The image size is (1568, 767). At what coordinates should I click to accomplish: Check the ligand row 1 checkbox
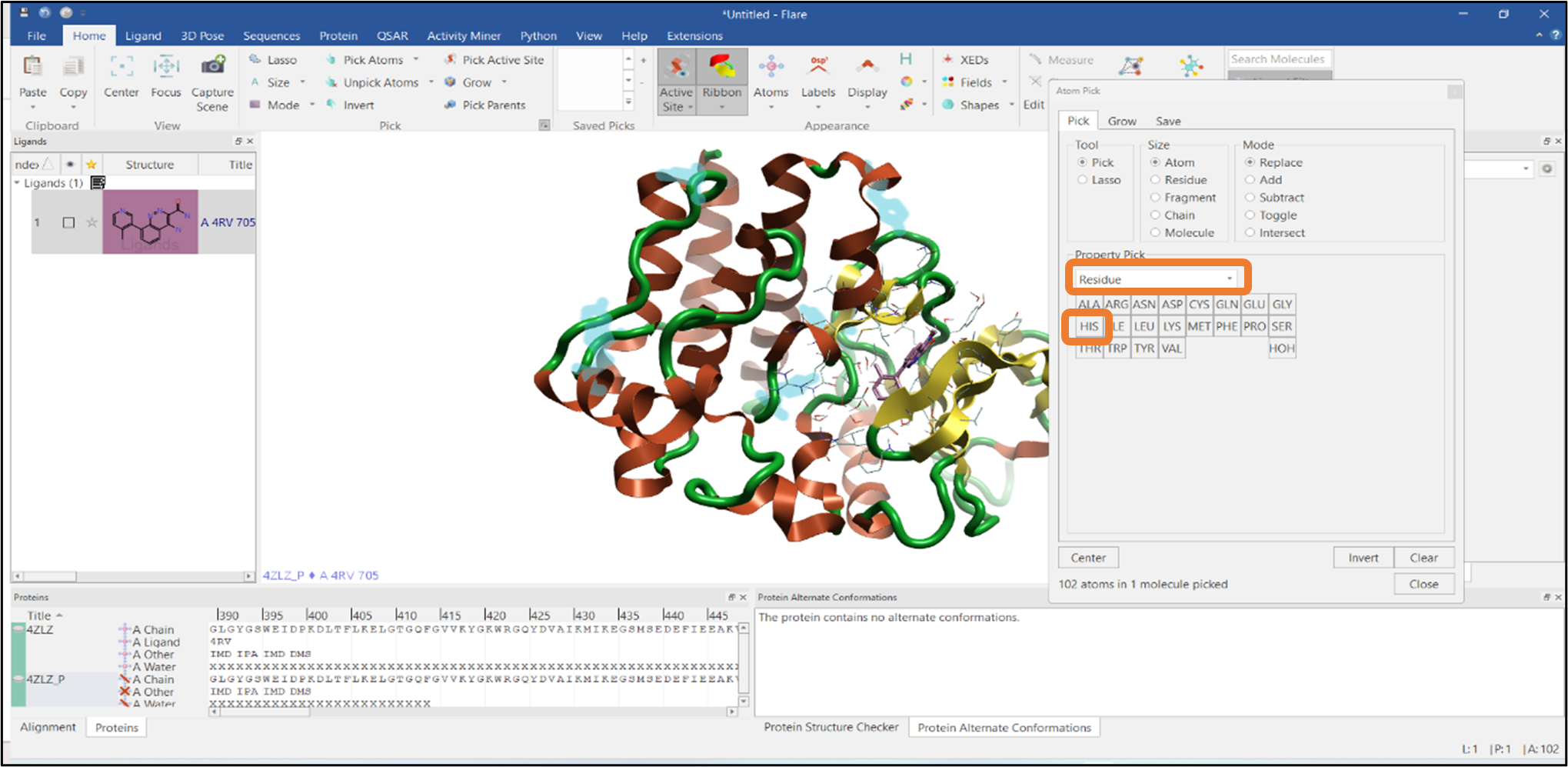point(68,222)
